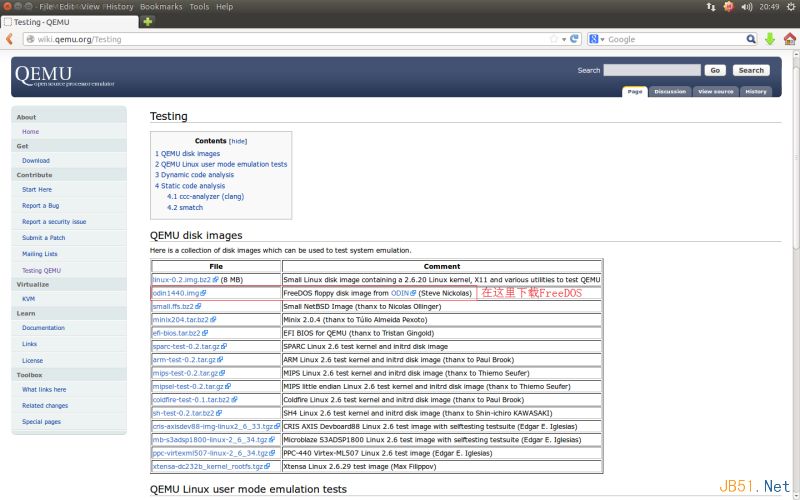Open the Tools menu
800x500 pixels.
click(199, 7)
